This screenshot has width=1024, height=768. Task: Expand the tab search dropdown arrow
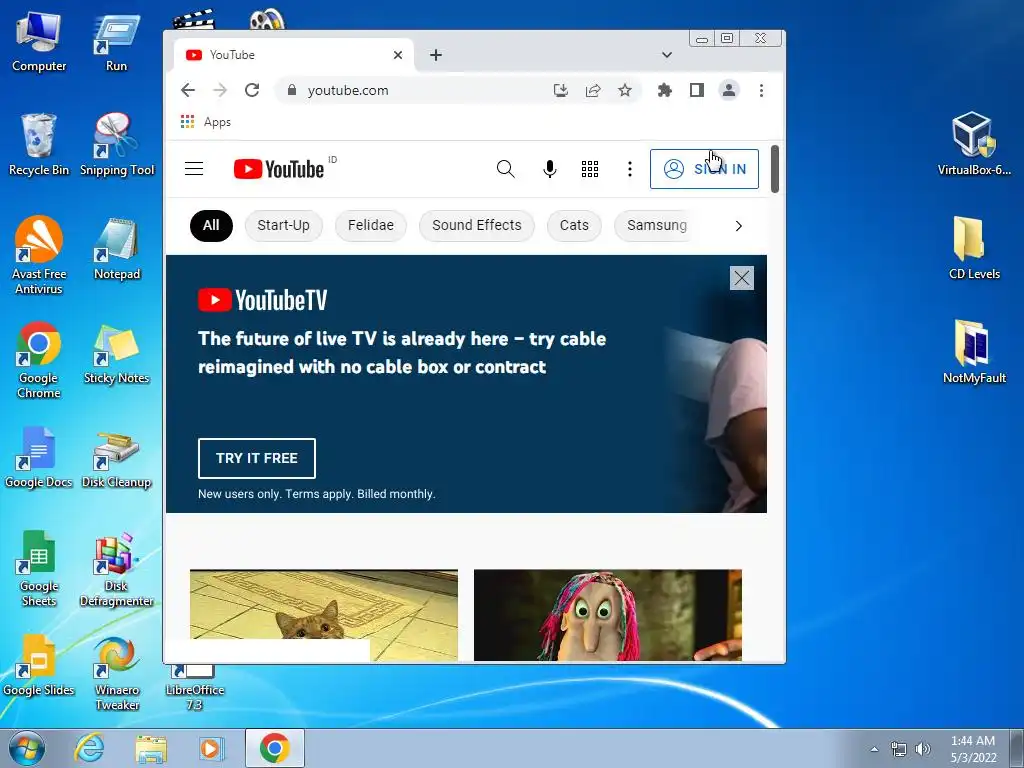tap(667, 55)
